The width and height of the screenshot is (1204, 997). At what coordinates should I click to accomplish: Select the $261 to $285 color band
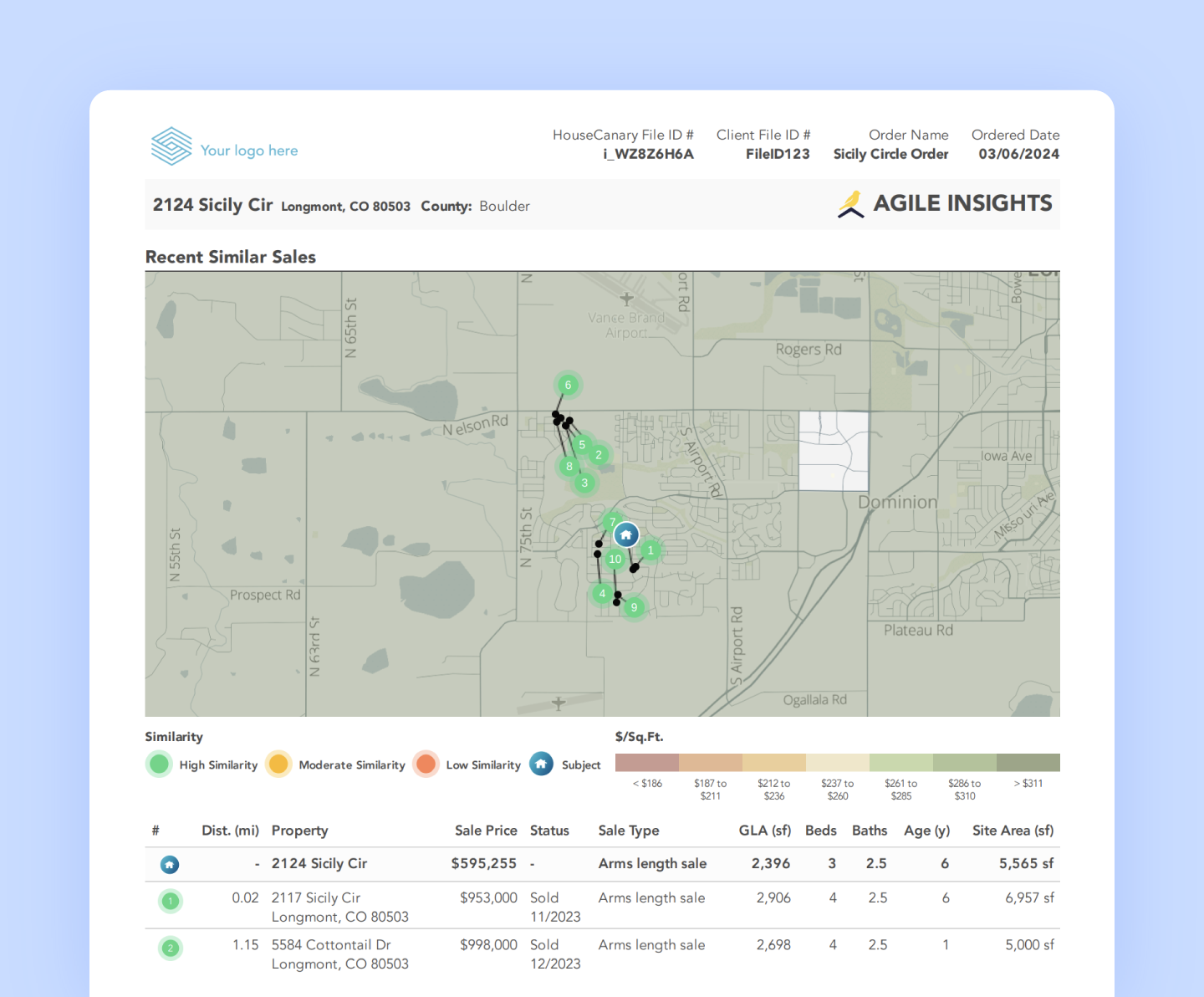click(901, 762)
